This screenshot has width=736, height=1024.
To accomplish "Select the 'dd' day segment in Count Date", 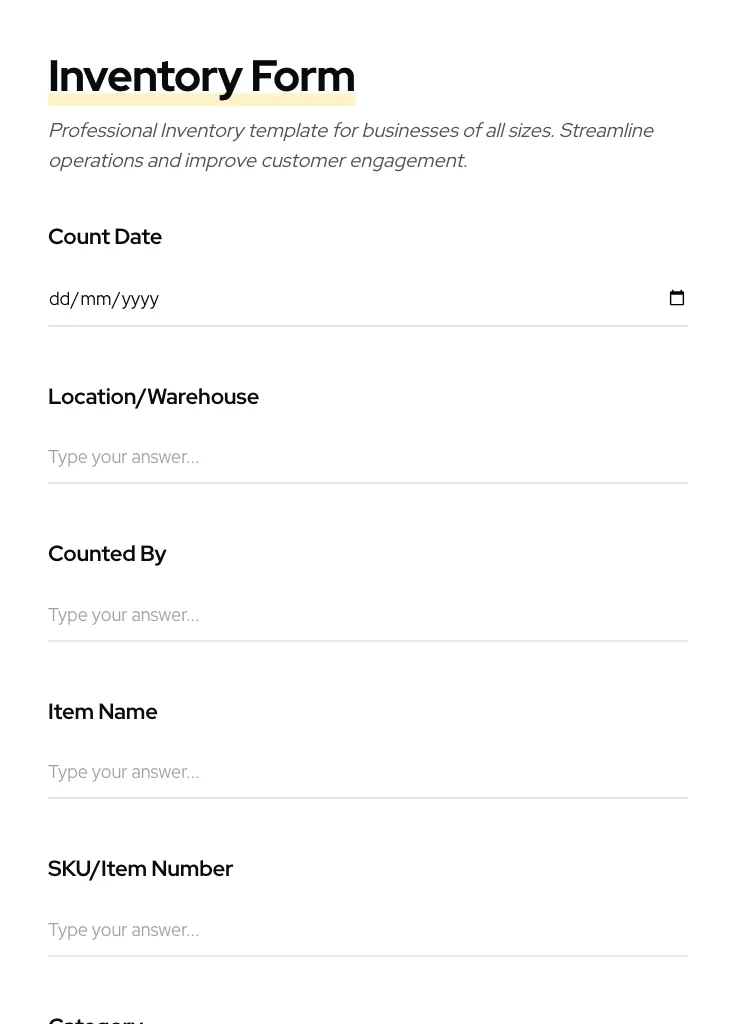I will tap(60, 299).
